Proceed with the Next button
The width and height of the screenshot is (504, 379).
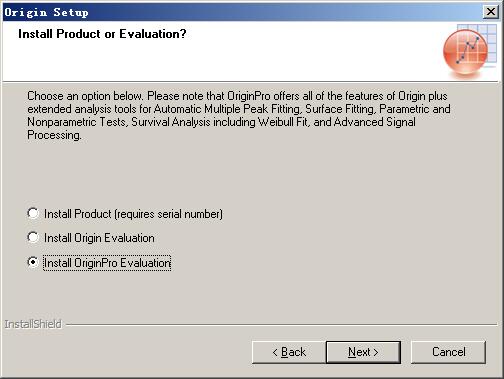pos(363,352)
